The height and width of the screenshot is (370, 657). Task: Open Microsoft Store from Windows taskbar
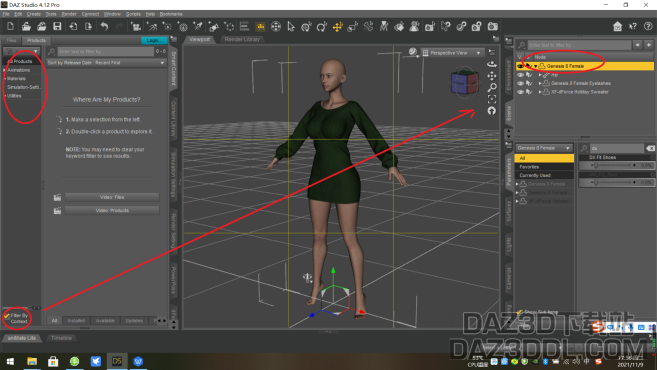[x=53, y=361]
